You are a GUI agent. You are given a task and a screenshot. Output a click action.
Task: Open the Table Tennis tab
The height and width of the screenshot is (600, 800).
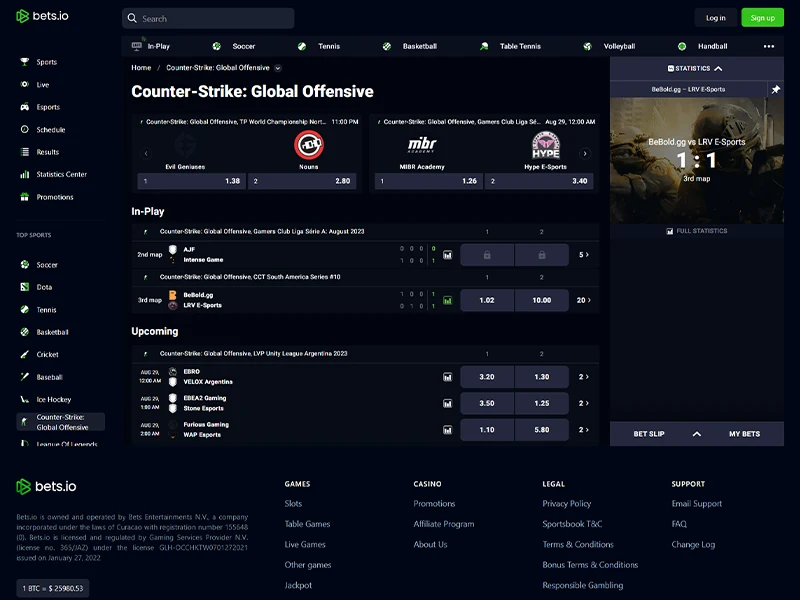click(510, 46)
